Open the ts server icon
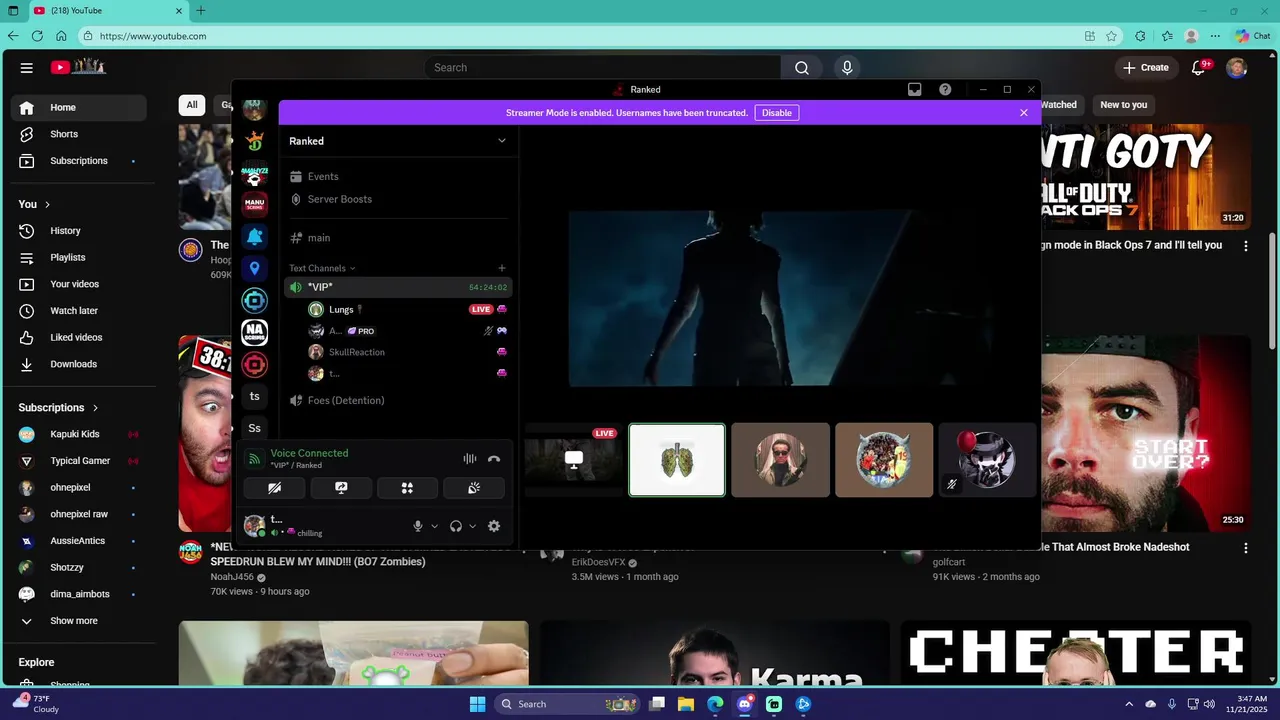 pyautogui.click(x=255, y=396)
